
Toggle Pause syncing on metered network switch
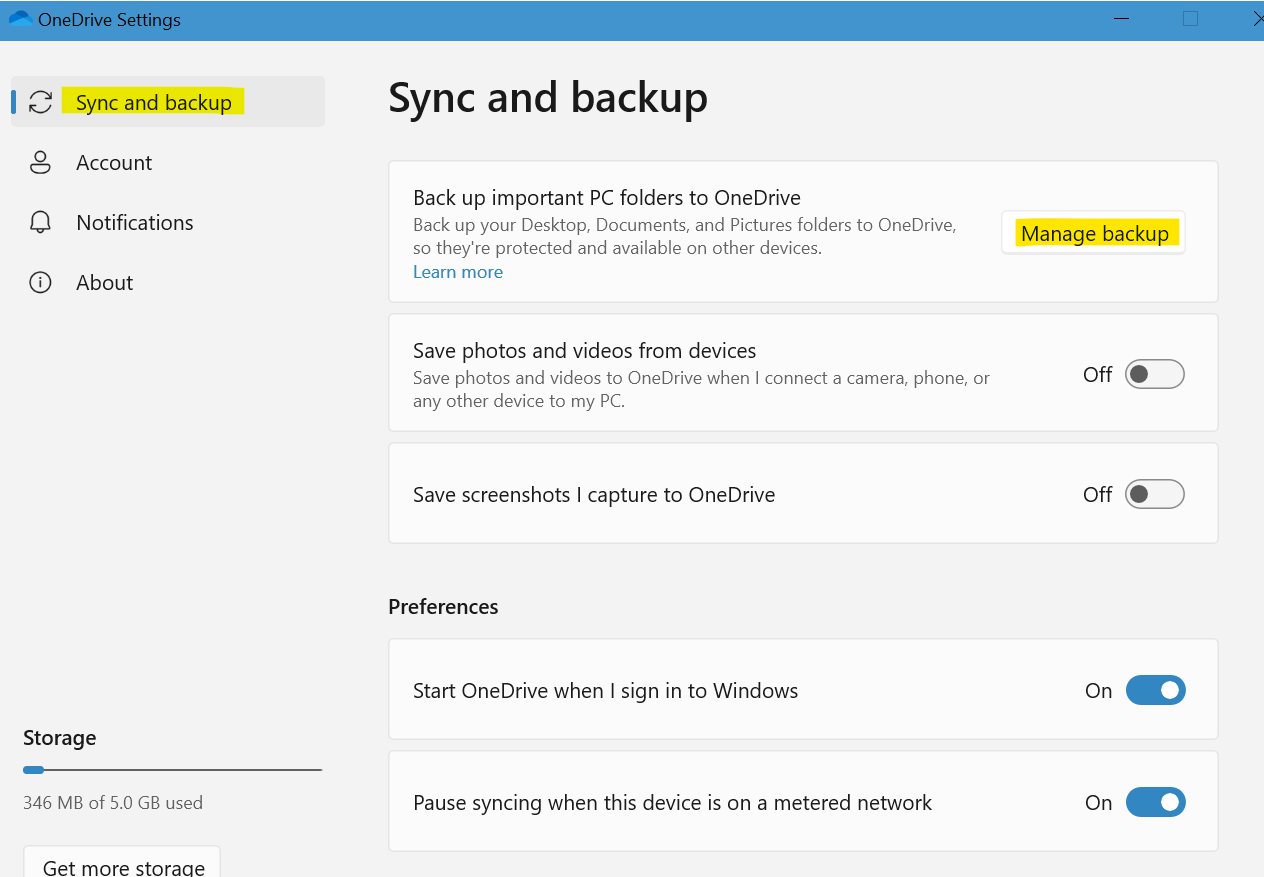(1155, 802)
